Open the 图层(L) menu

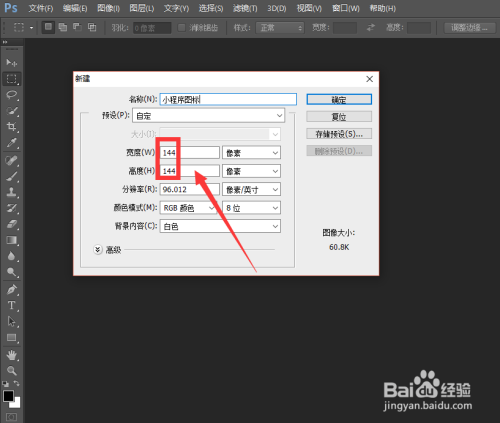coord(142,8)
